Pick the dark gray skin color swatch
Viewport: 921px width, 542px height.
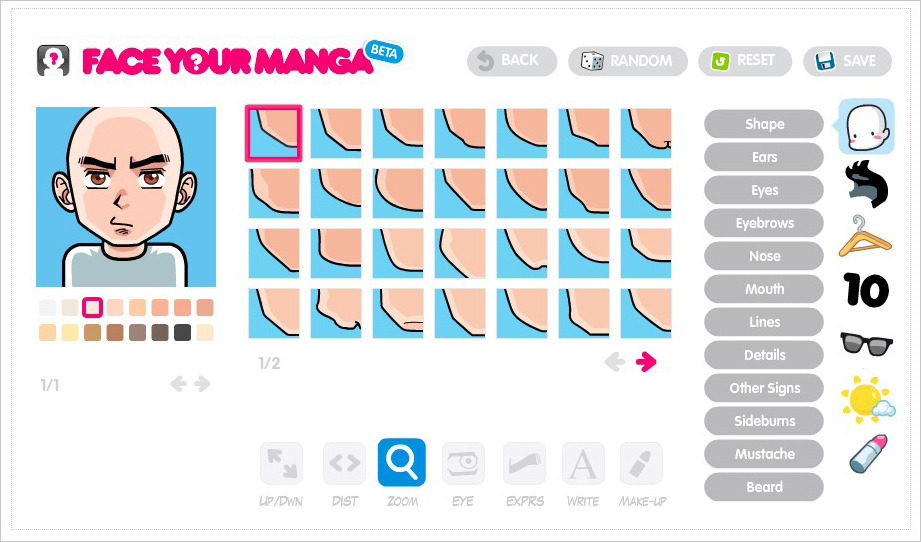[x=183, y=332]
